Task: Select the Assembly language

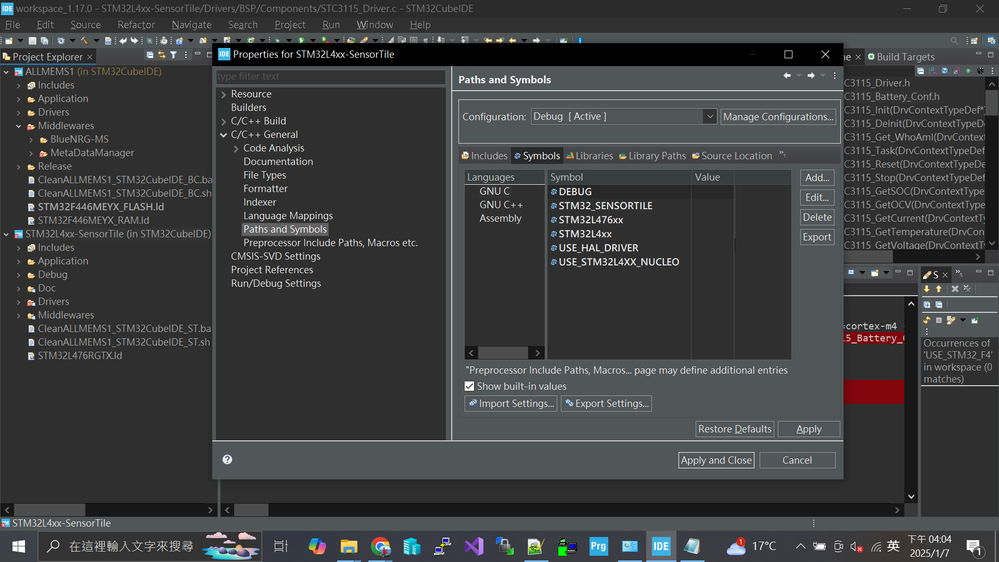Action: 500,219
